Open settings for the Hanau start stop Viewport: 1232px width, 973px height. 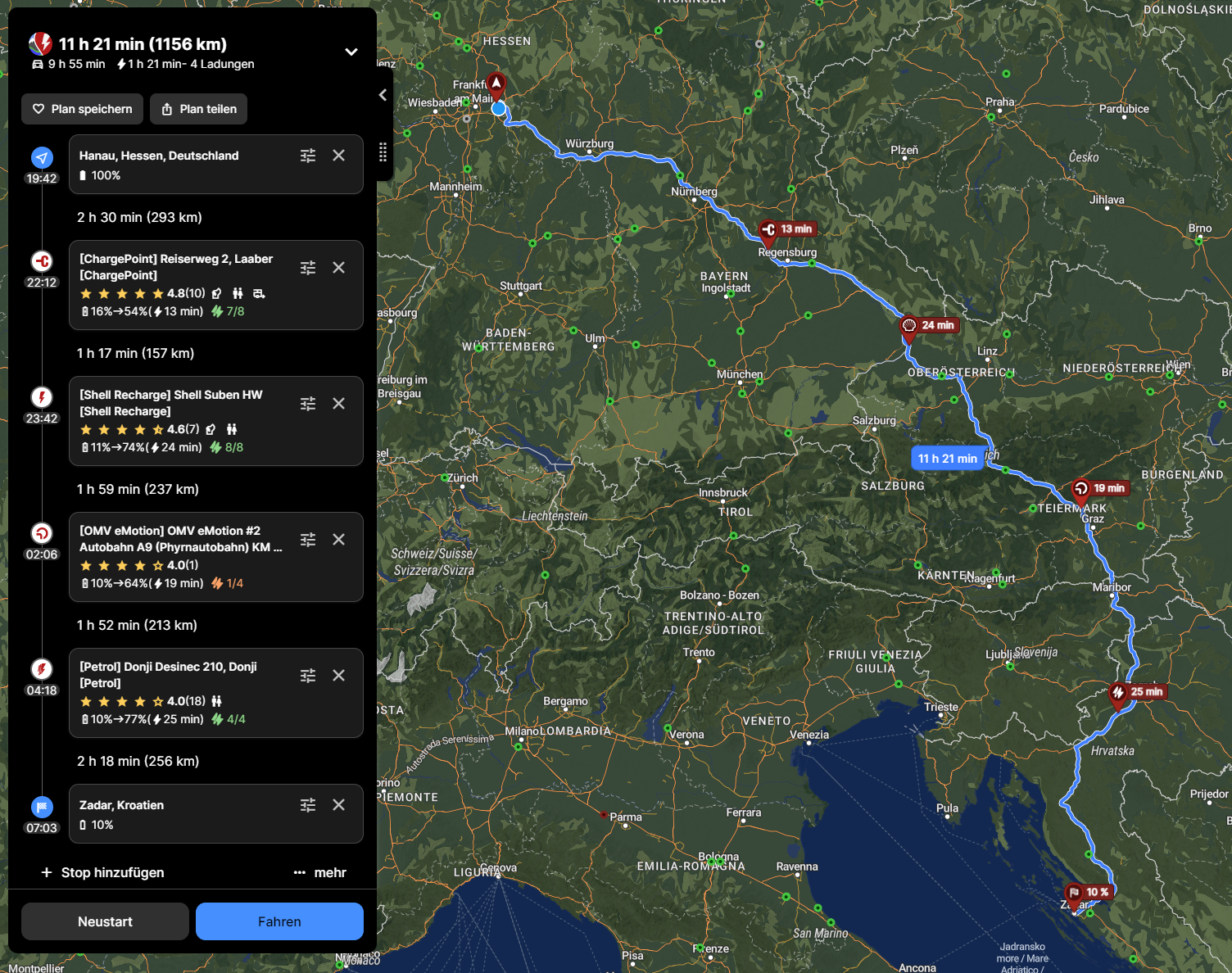coord(308,156)
